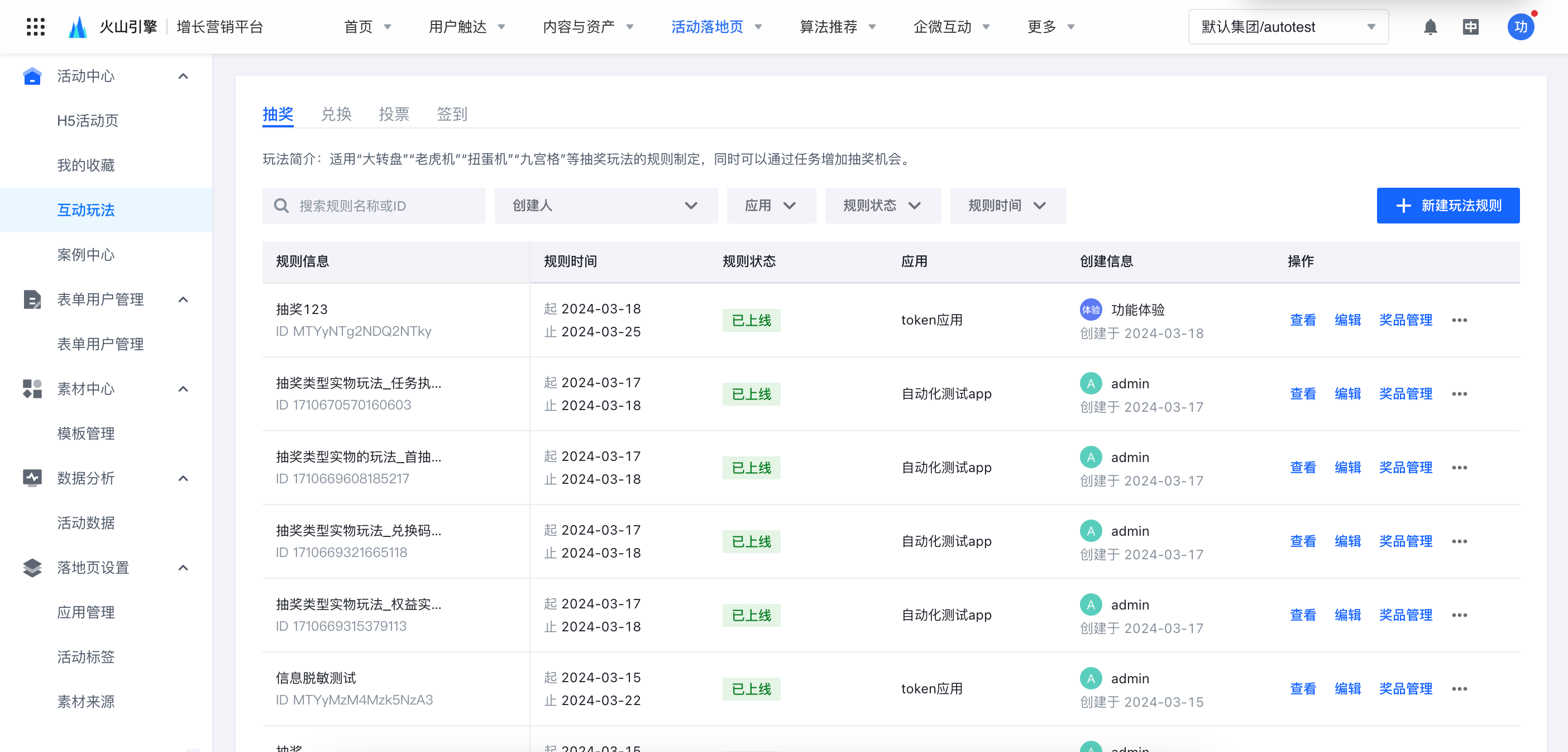Go to H5活动页 in sidebar
This screenshot has width=1568, height=752.
coord(88,121)
